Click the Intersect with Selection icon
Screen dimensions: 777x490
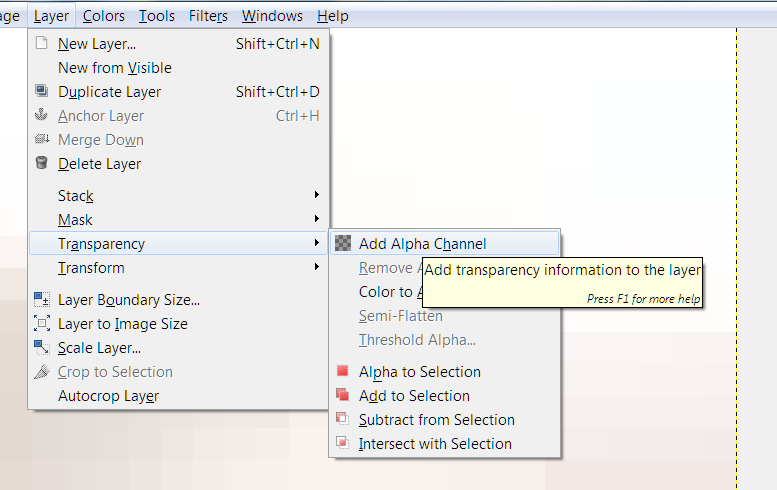click(343, 444)
